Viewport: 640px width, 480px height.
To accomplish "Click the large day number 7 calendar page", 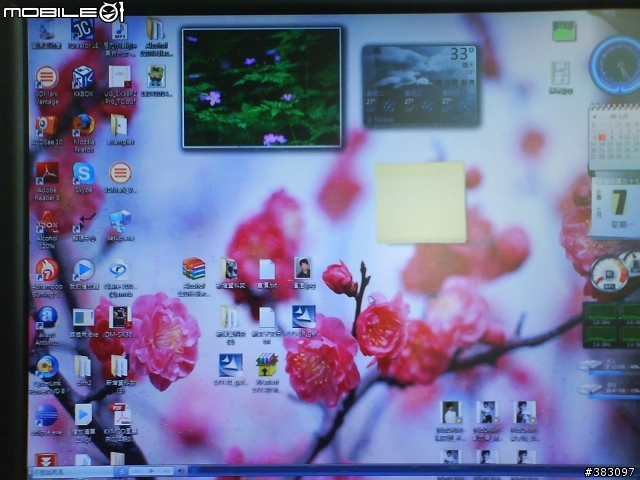I will coord(619,202).
